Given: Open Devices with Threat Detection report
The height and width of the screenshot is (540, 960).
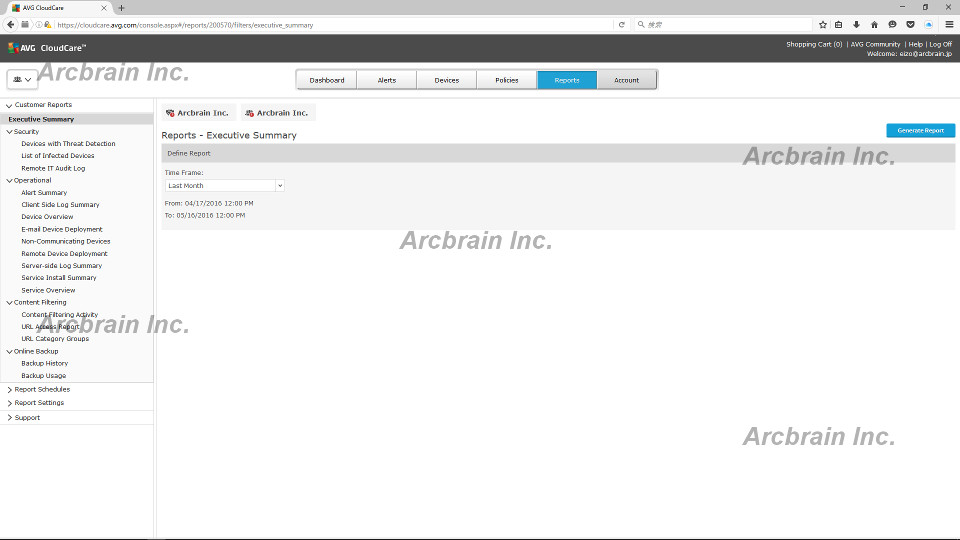Looking at the screenshot, I should (x=68, y=144).
